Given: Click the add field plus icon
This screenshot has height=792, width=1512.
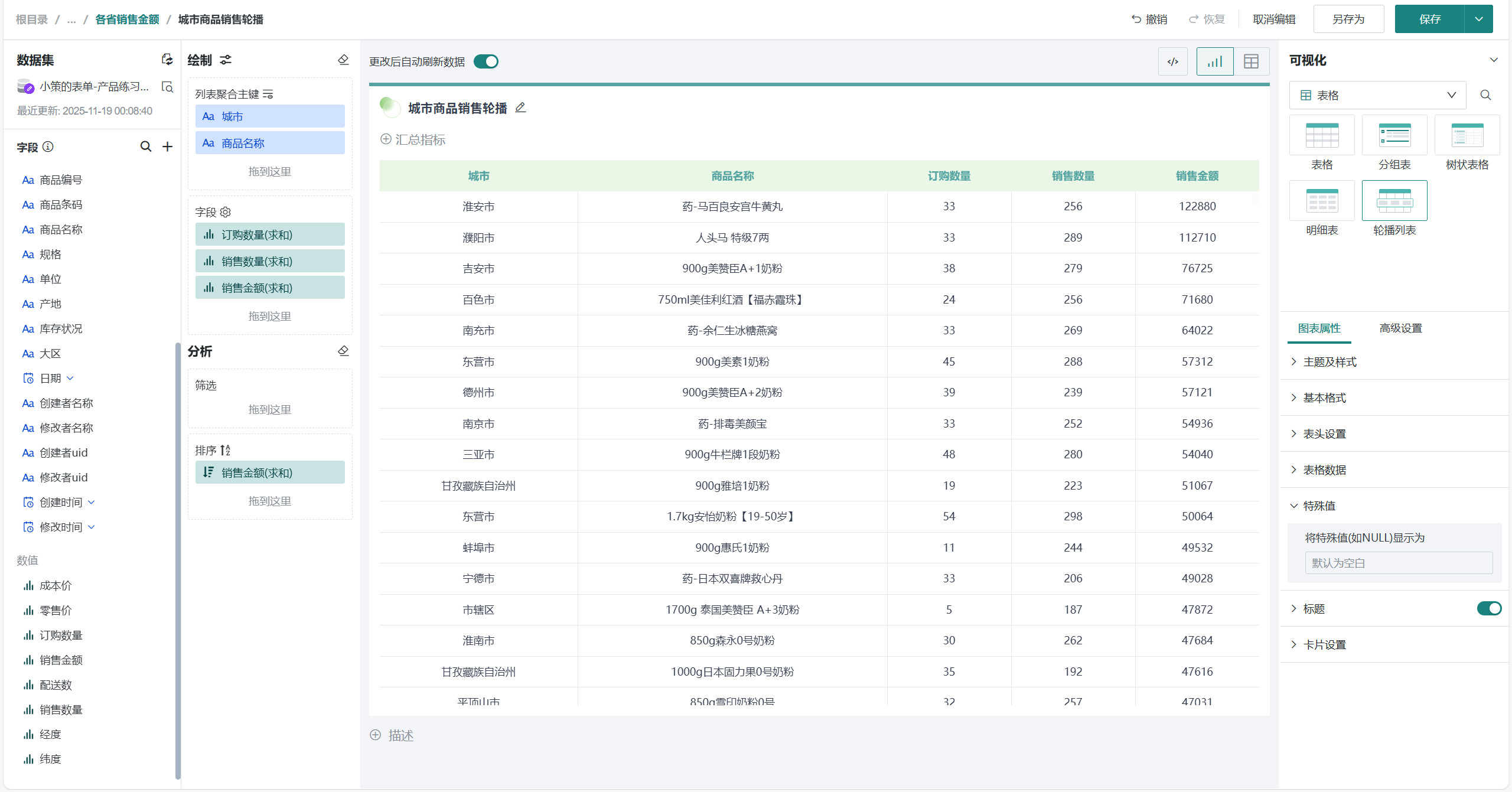Looking at the screenshot, I should pos(168,146).
